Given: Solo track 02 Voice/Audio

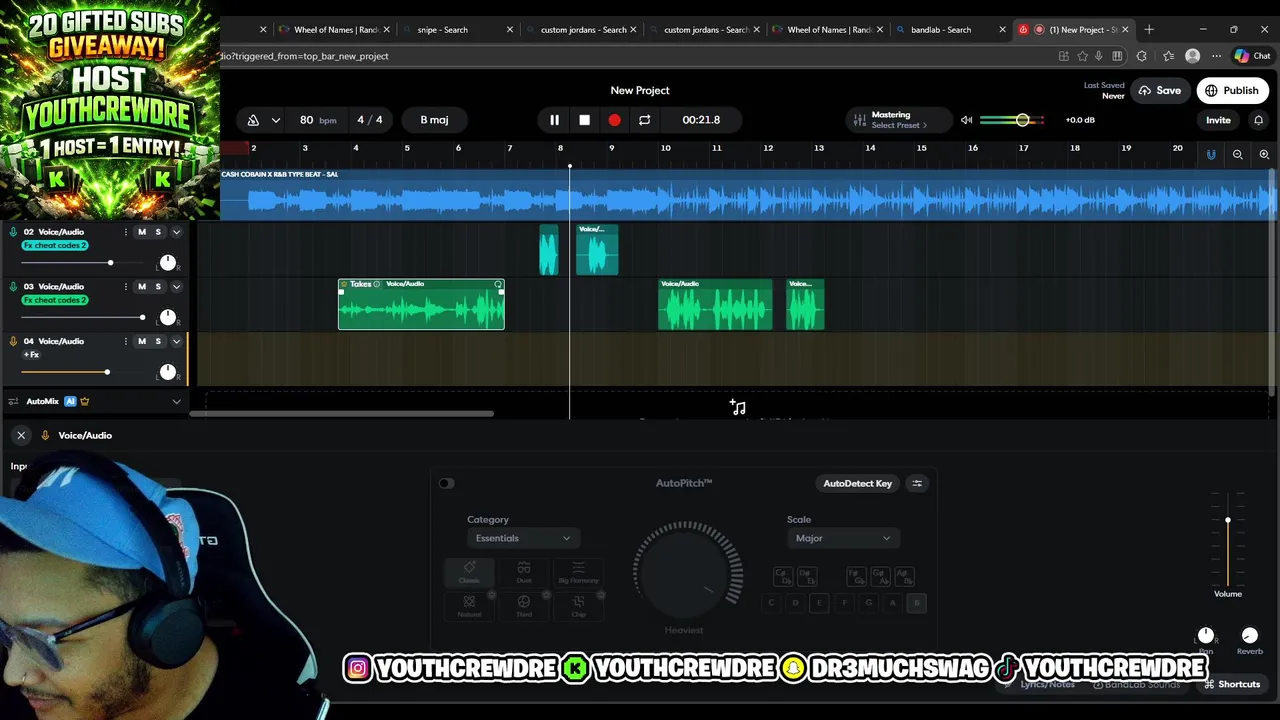Looking at the screenshot, I should click(x=157, y=232).
